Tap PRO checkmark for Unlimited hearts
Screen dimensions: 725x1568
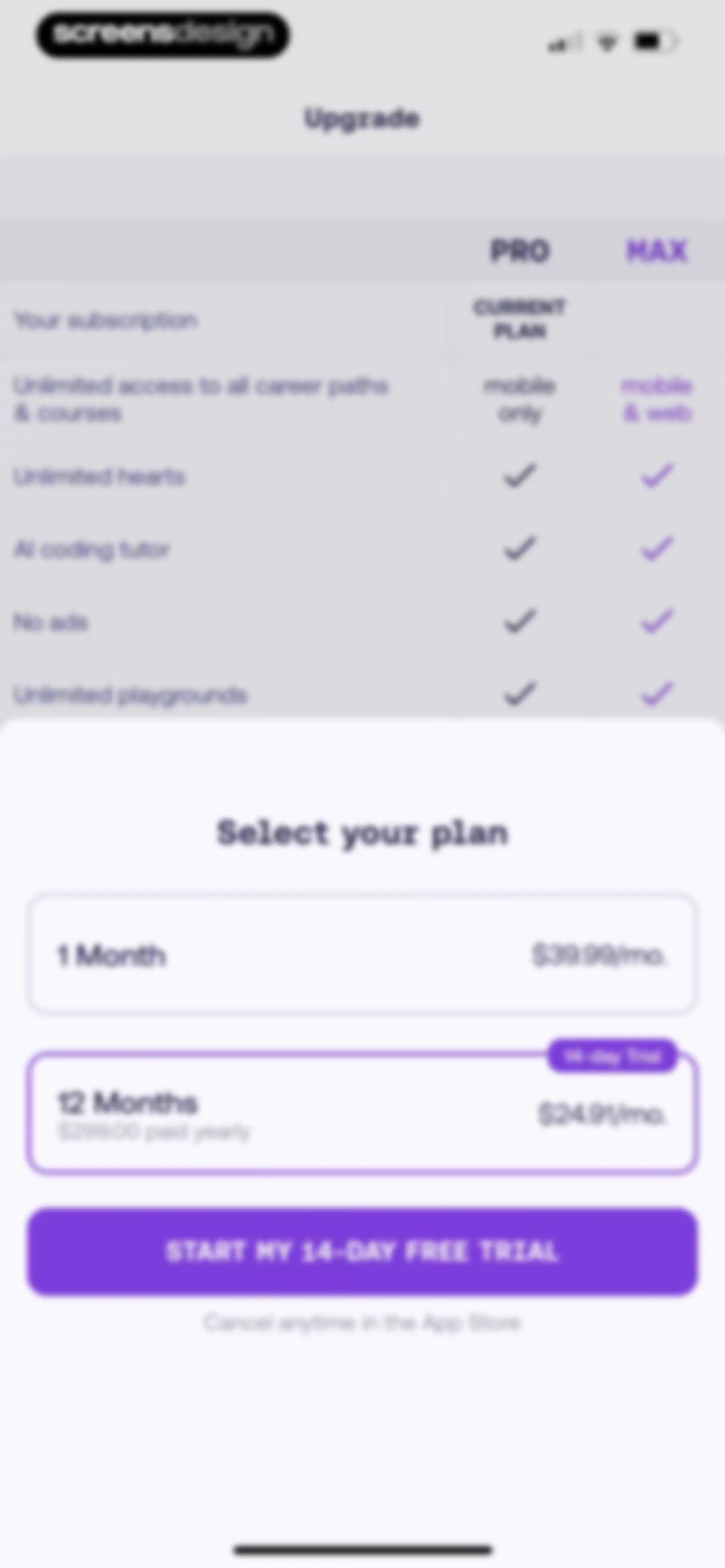click(x=519, y=476)
